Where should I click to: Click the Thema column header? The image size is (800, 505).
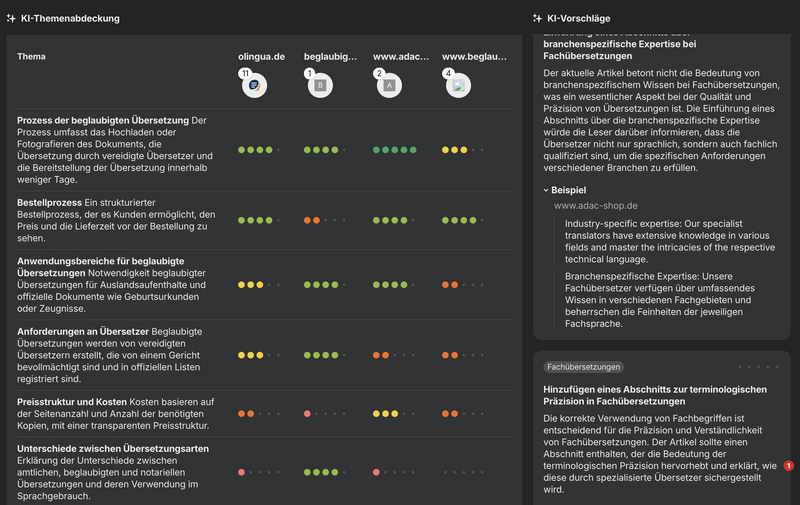(31, 57)
